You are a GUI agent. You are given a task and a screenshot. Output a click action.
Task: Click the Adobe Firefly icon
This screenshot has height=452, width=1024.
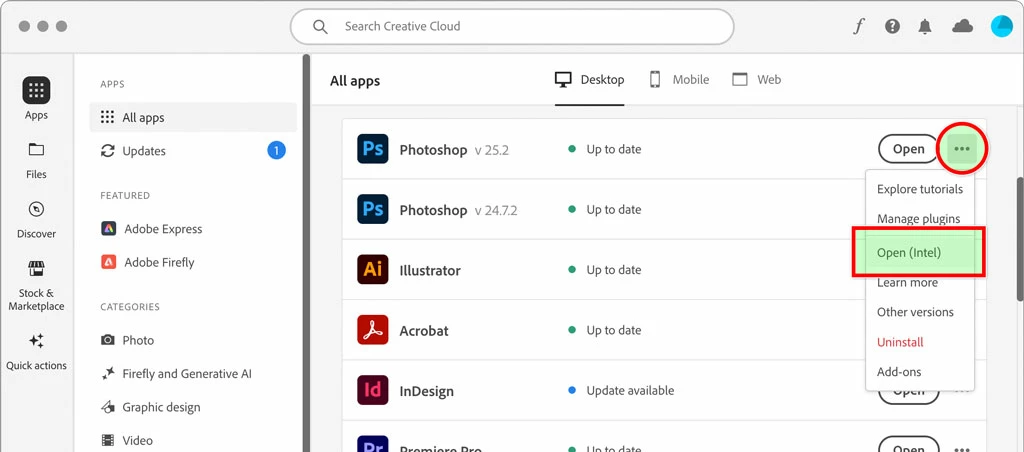coord(108,262)
